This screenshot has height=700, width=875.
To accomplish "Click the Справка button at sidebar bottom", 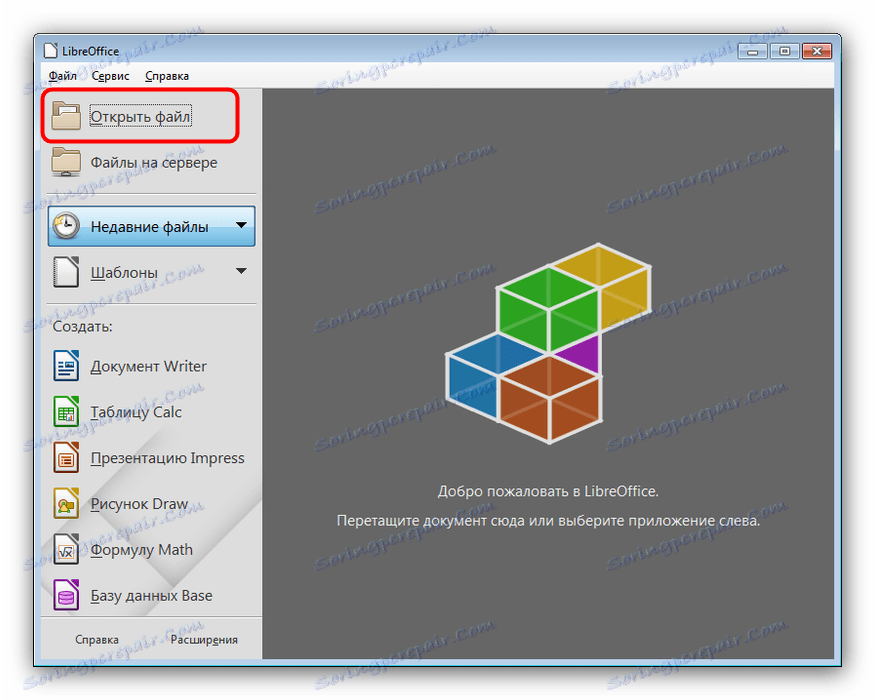I will (97, 640).
